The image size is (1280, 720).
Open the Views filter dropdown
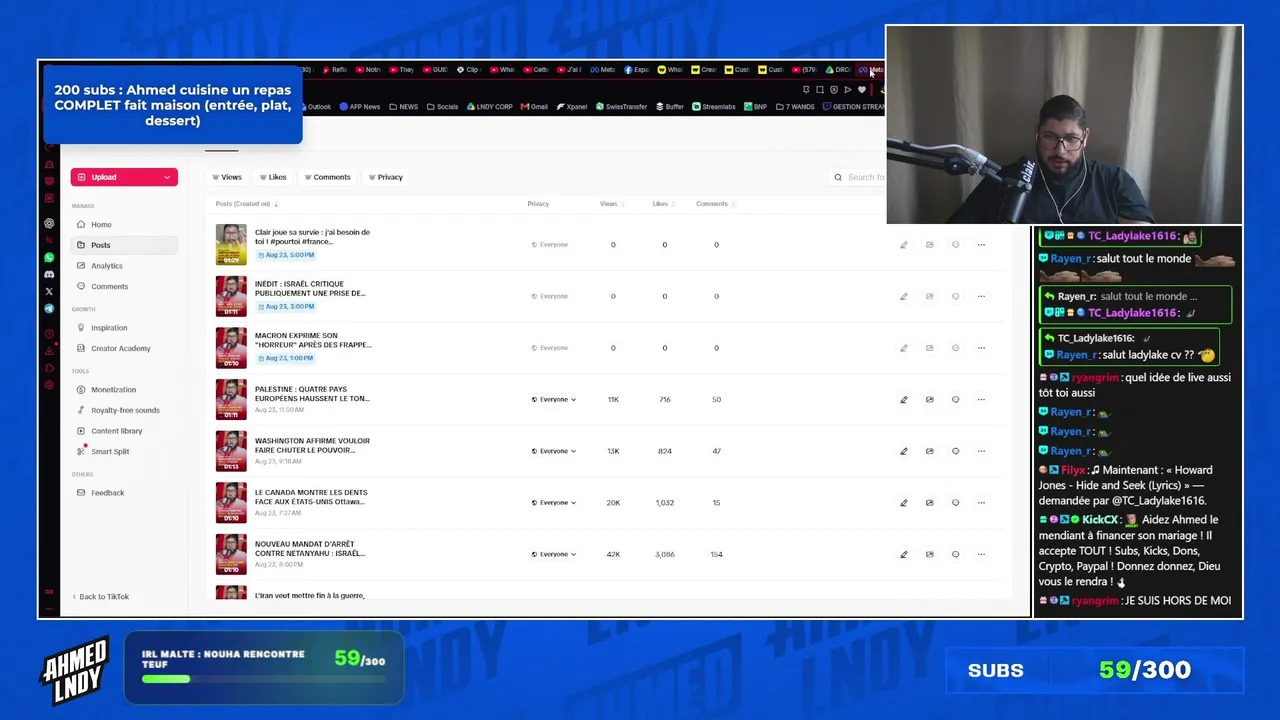pos(227,177)
